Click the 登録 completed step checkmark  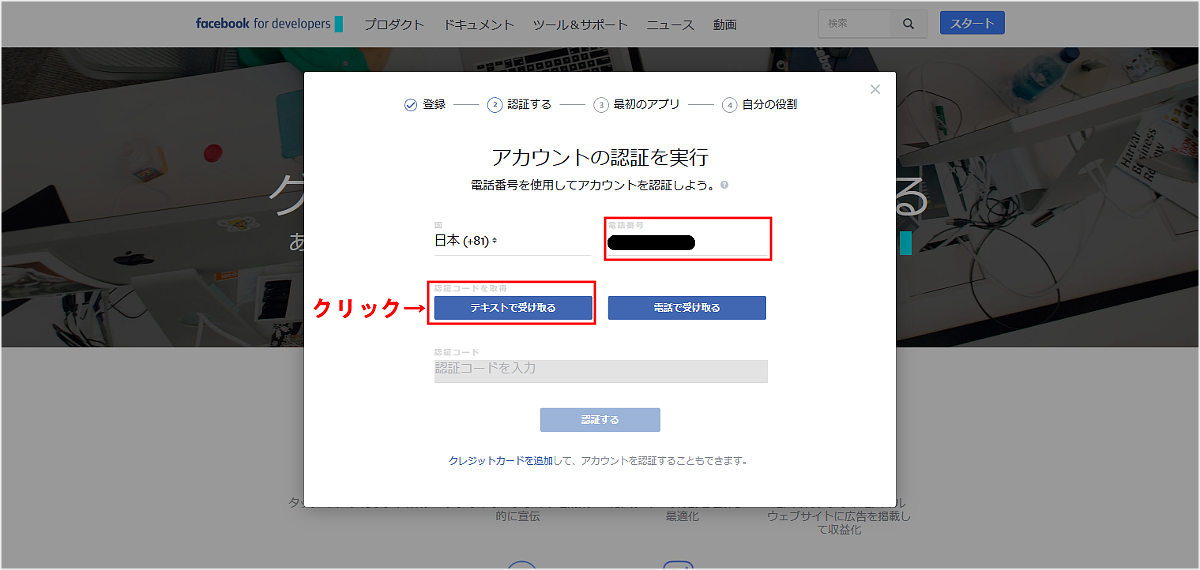point(410,104)
